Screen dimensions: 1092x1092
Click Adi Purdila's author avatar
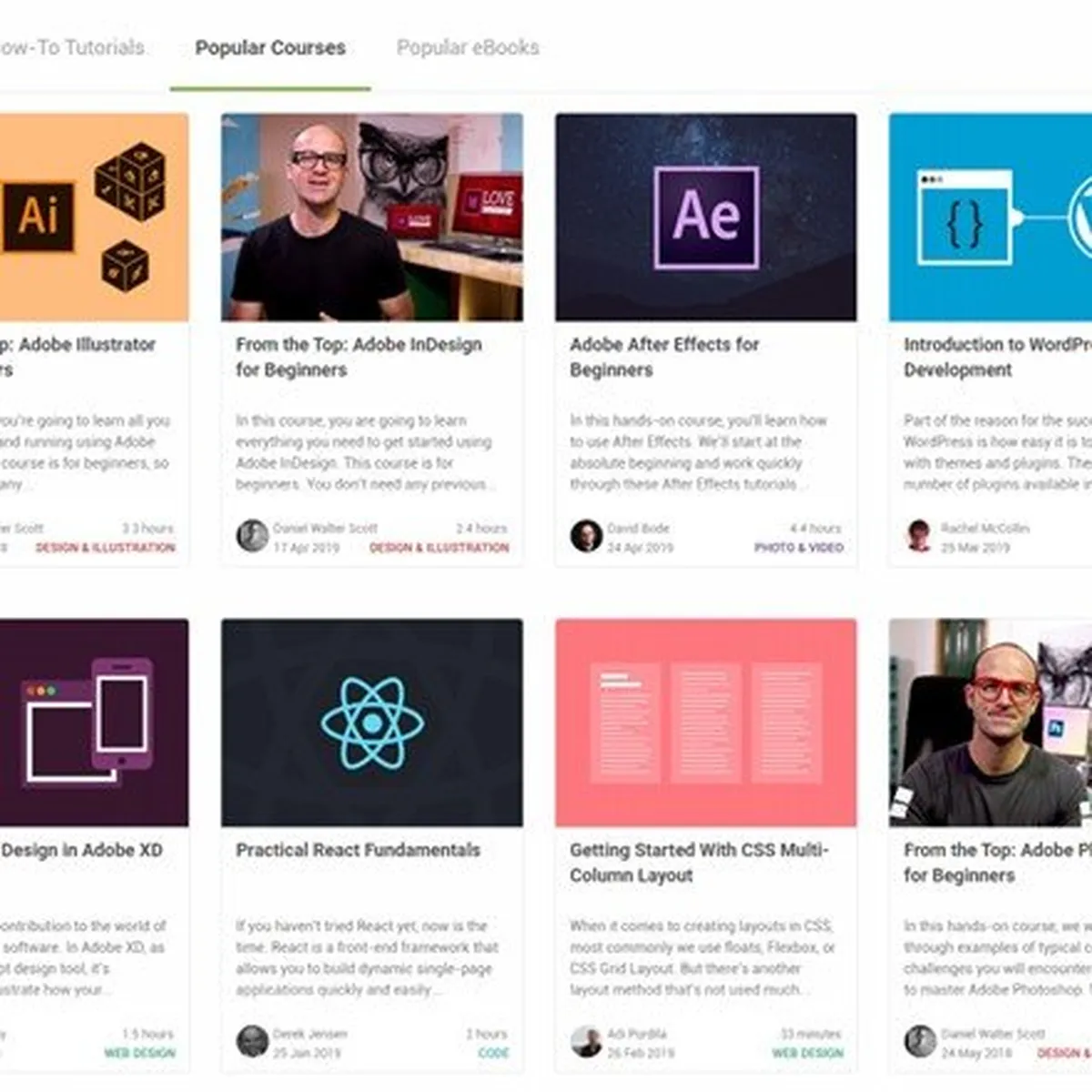click(586, 1041)
